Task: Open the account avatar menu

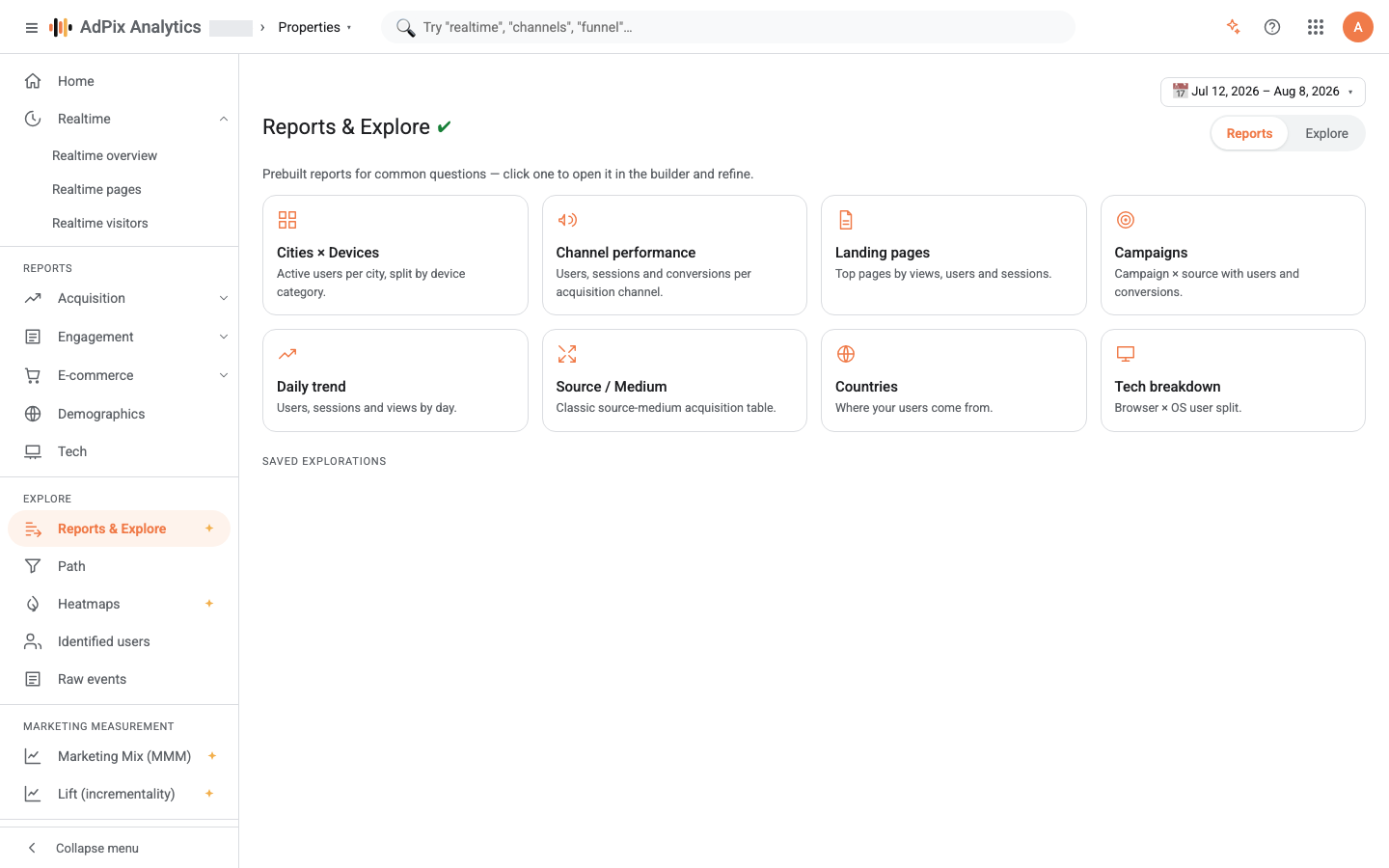Action: pyautogui.click(x=1358, y=27)
